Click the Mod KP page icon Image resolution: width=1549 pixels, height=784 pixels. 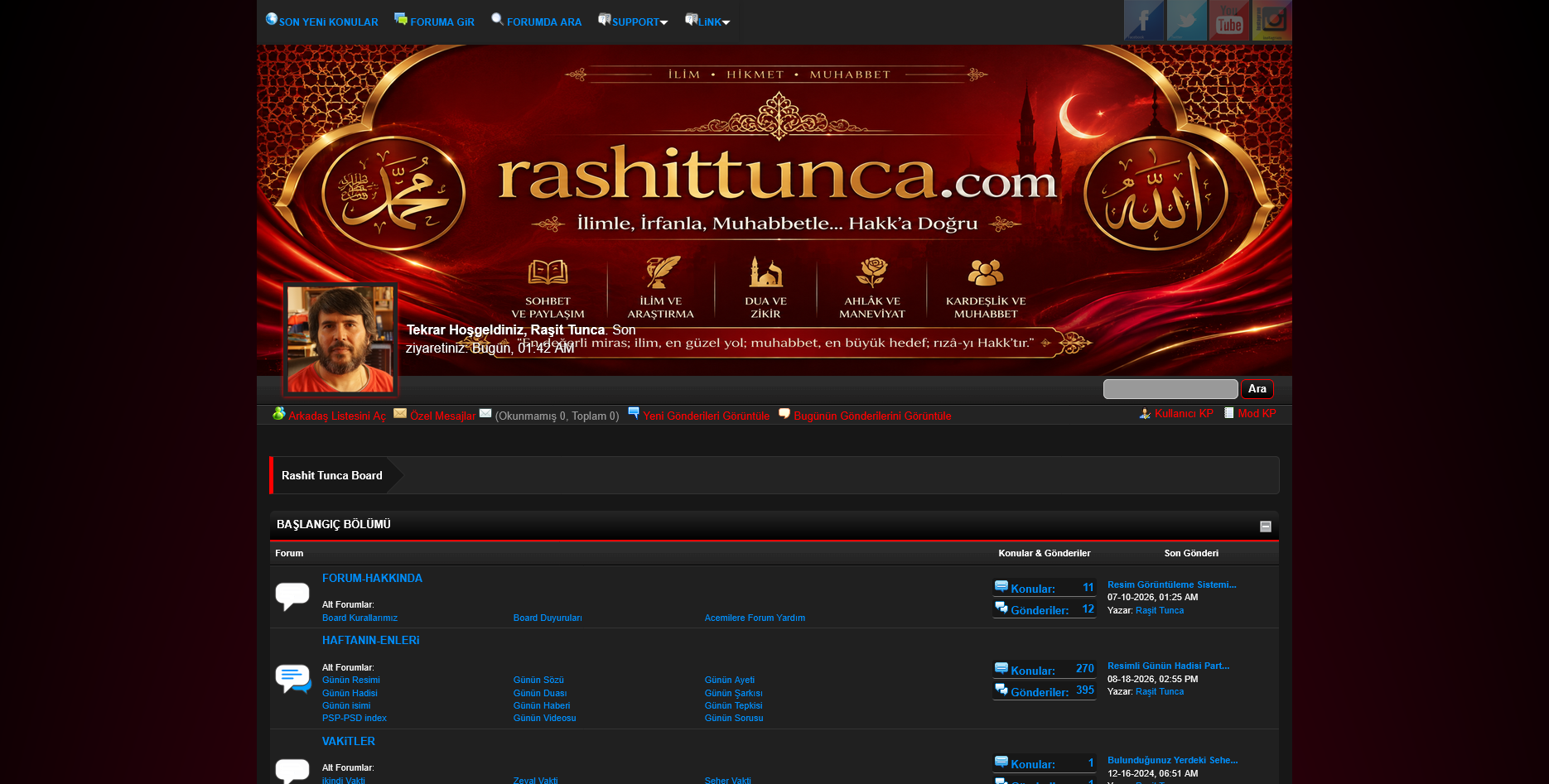[x=1229, y=412]
